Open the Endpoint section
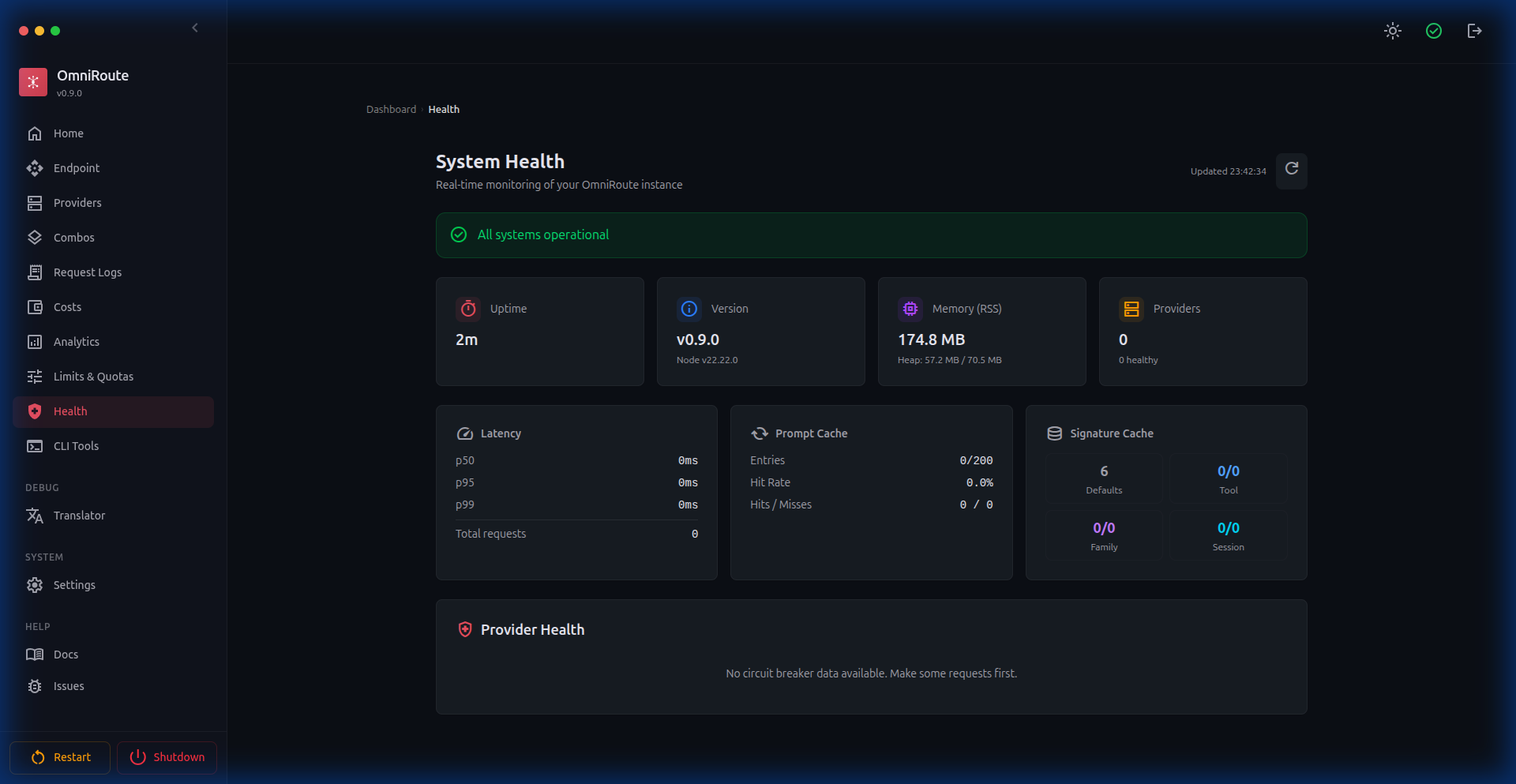 point(76,168)
